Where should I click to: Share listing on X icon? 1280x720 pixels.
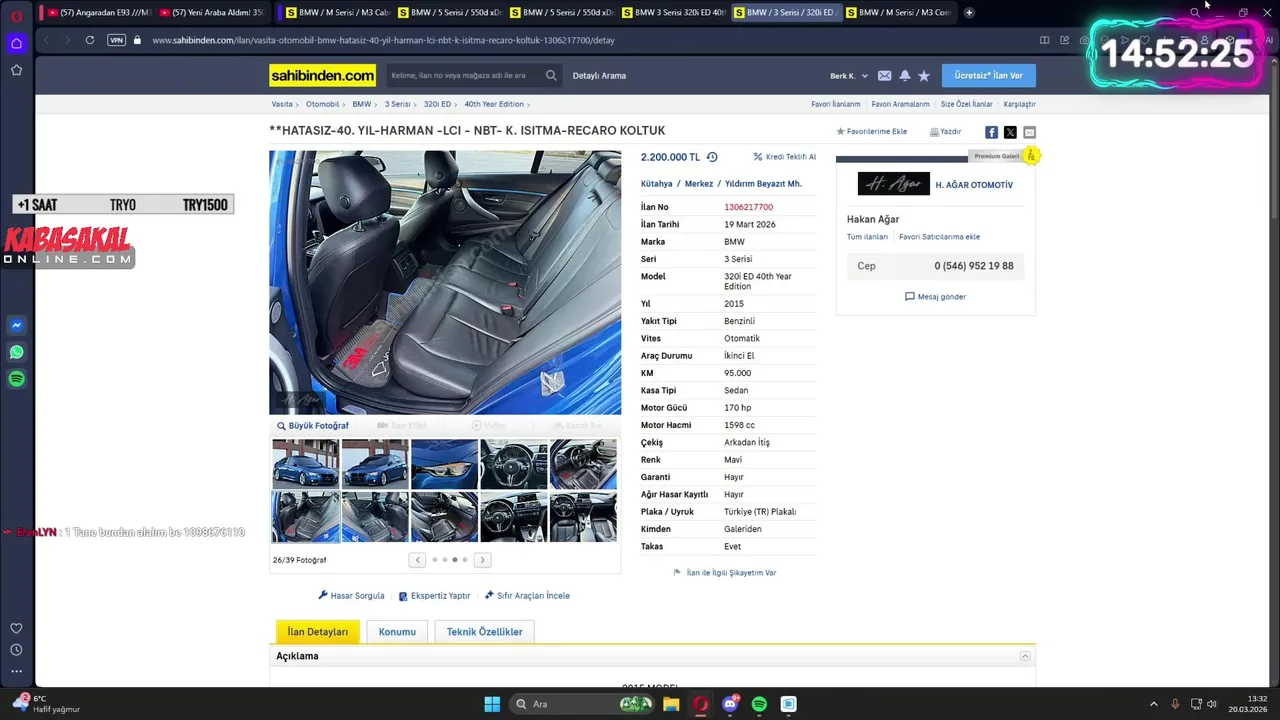1010,132
